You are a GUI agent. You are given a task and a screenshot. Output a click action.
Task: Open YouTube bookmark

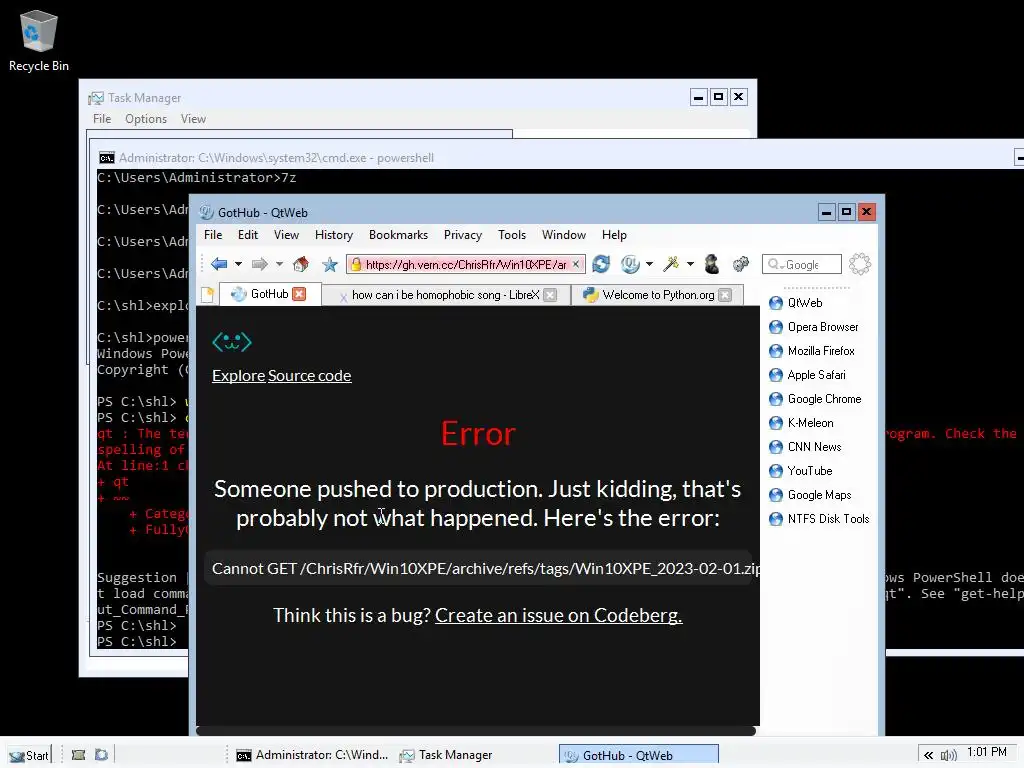(x=801, y=471)
